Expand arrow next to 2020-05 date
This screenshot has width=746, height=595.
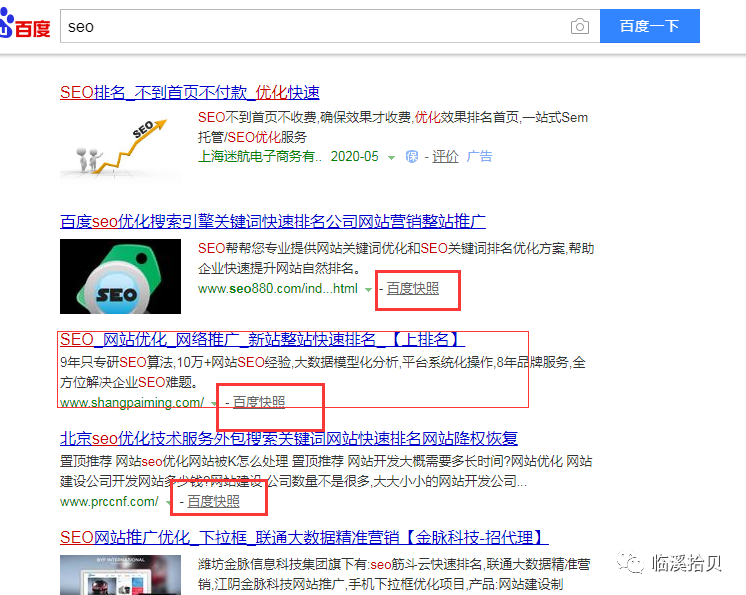391,157
